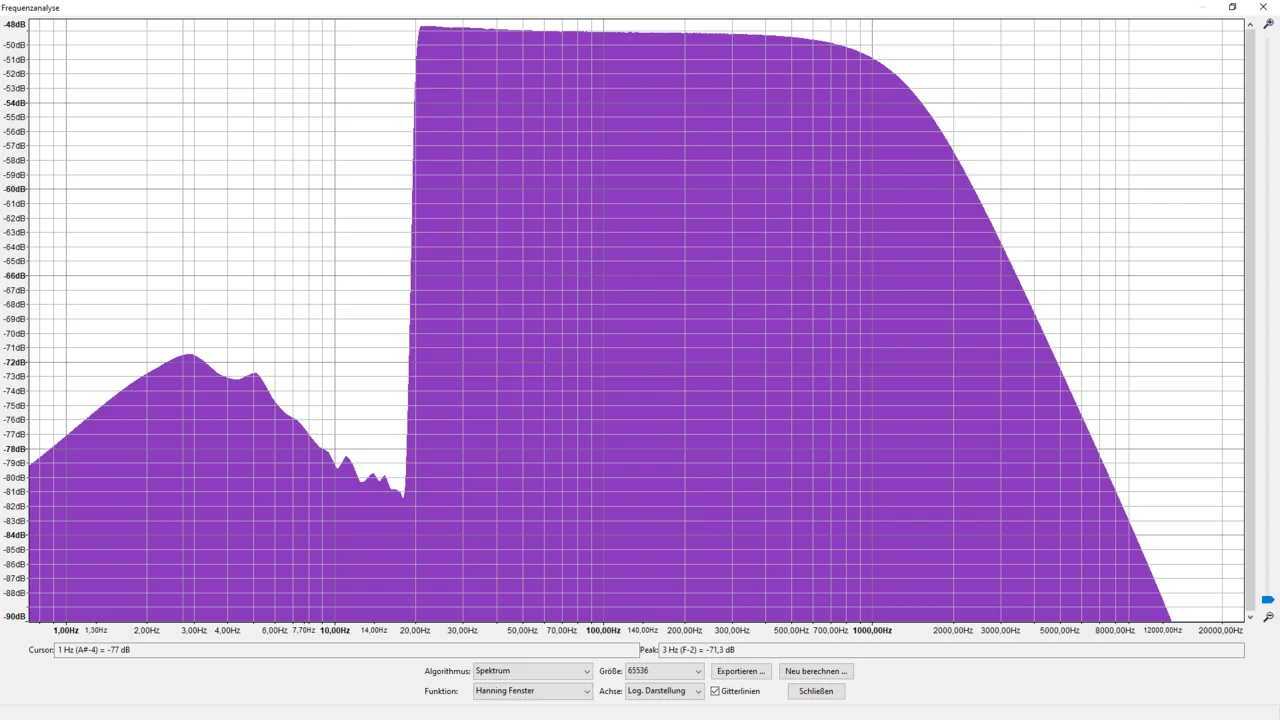Click inside the Peak readout field
1280x720 pixels.
950,650
